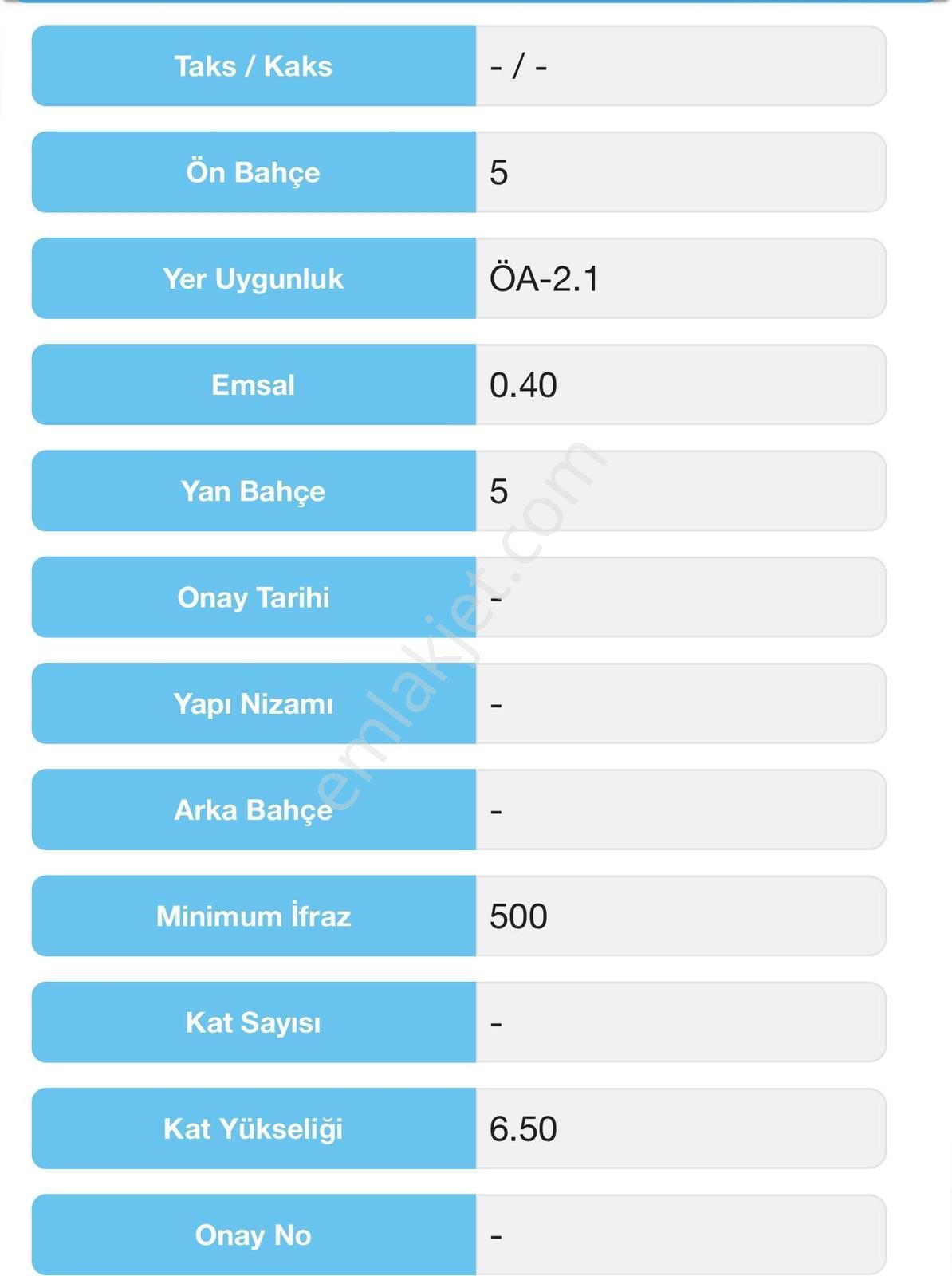Click the ÖA-2.1 value field

681,278
